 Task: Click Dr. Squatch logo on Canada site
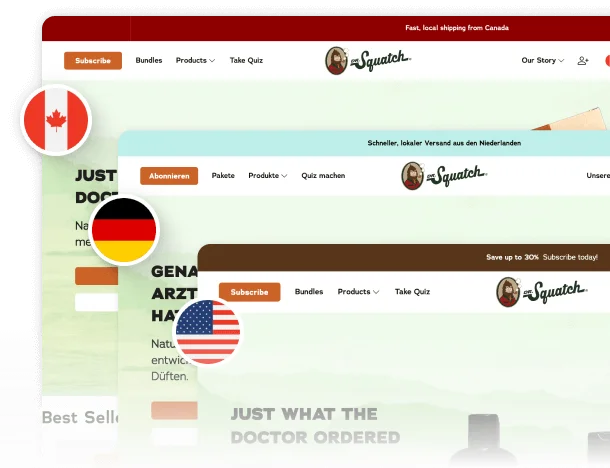(x=368, y=60)
